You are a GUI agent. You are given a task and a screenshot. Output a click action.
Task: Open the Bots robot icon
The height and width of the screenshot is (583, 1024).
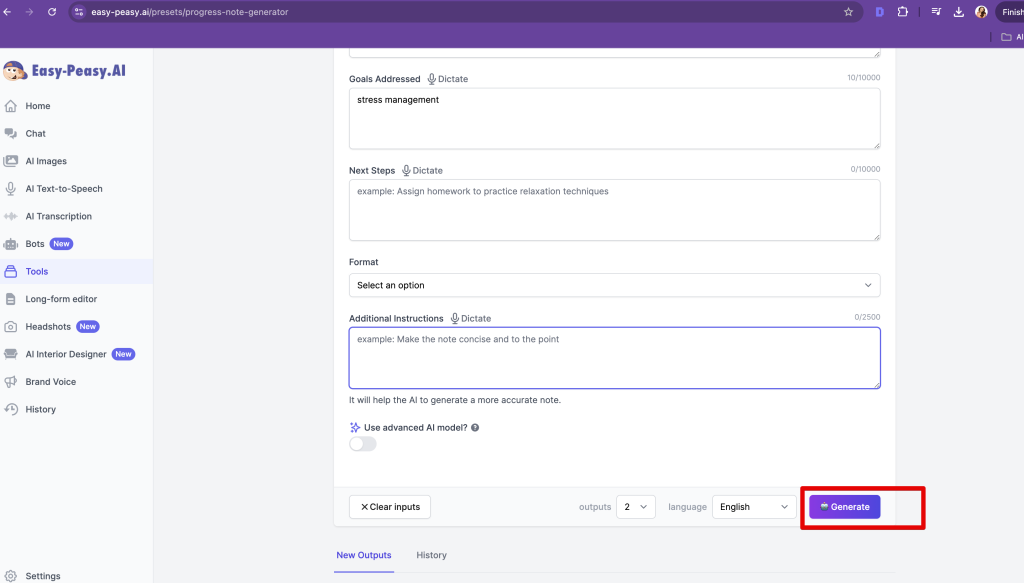(11, 244)
